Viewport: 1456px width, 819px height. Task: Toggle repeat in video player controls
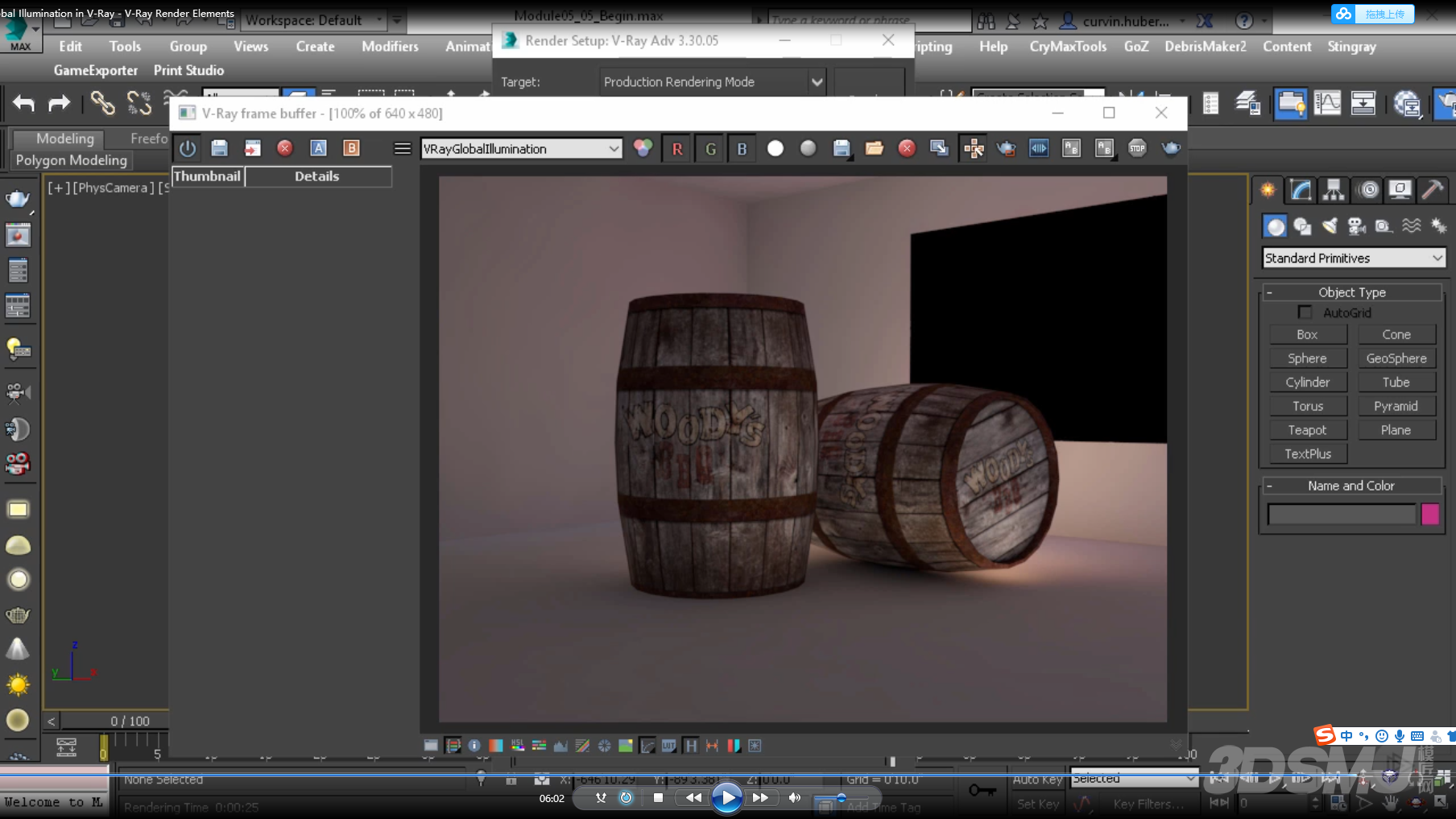pyautogui.click(x=626, y=798)
